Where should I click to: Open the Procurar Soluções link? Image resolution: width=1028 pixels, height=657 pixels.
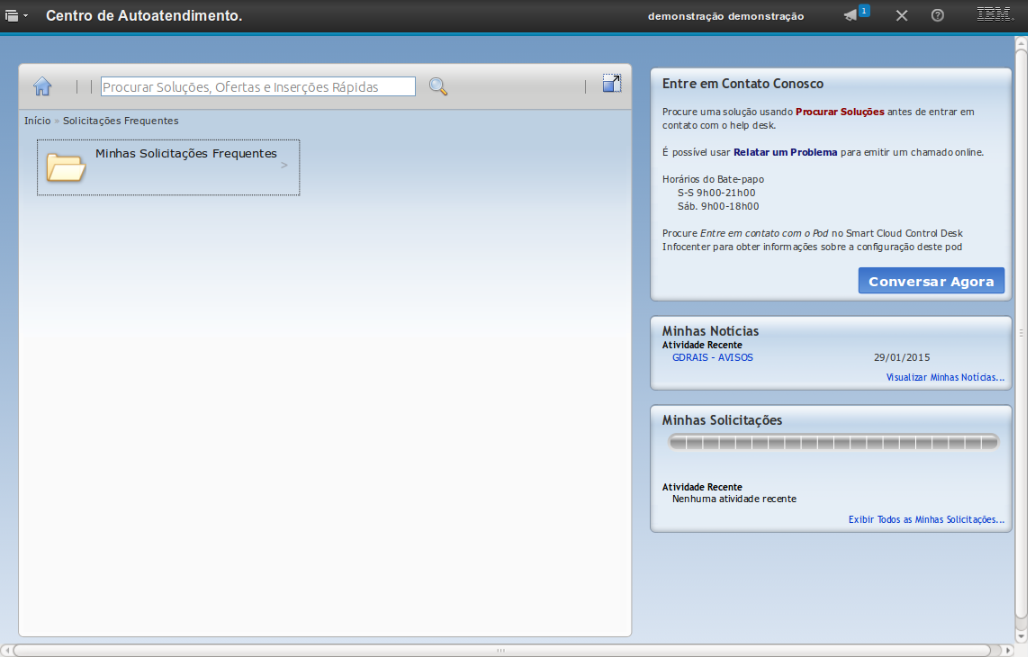tap(839, 112)
